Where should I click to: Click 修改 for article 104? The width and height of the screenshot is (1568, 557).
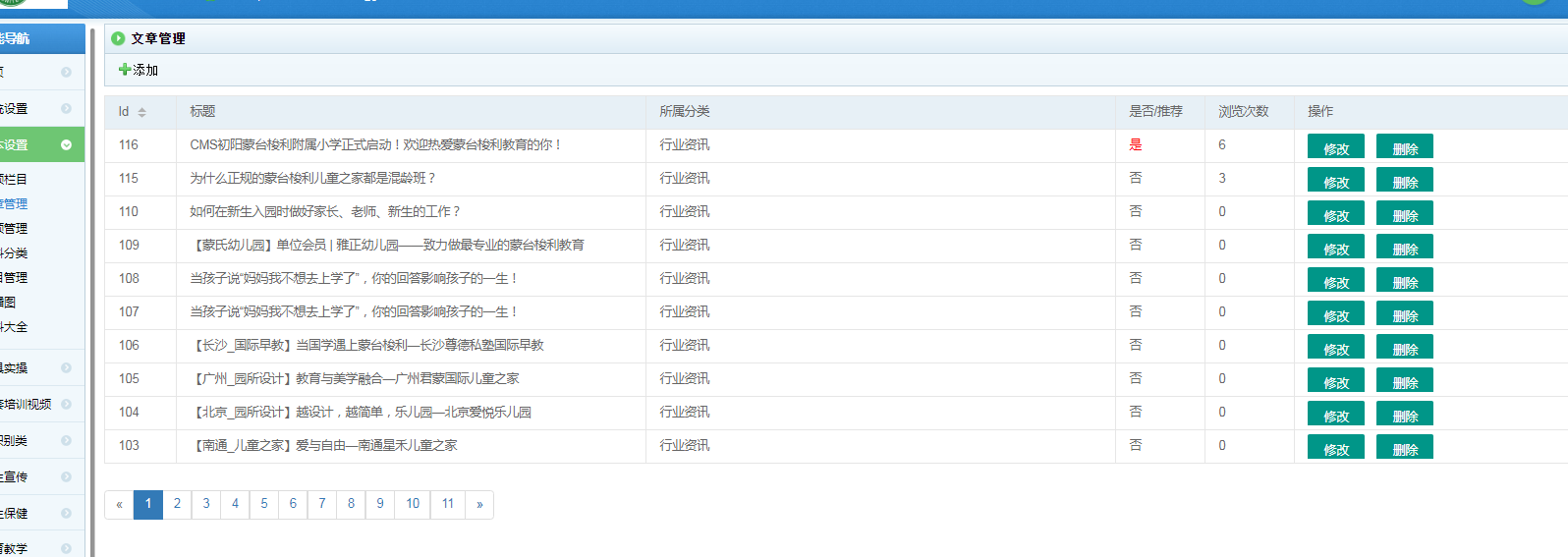1336,414
